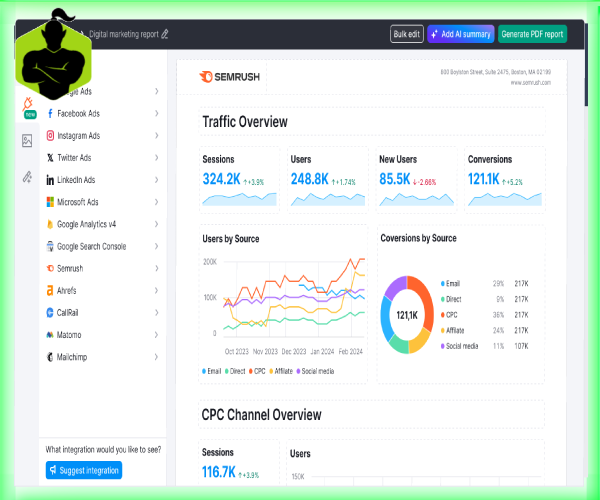Expand the Ahrefs chevron

pos(157,291)
